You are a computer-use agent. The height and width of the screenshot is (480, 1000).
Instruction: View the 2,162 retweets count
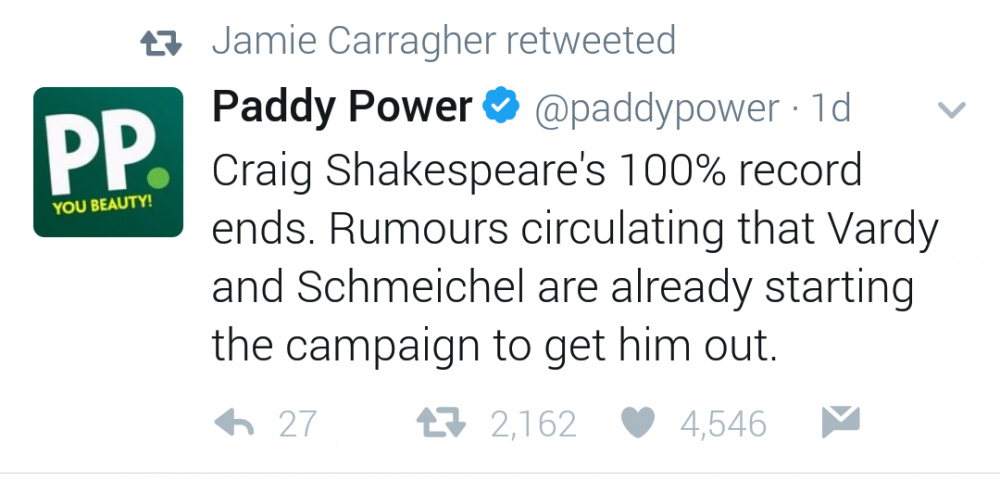[x=534, y=425]
